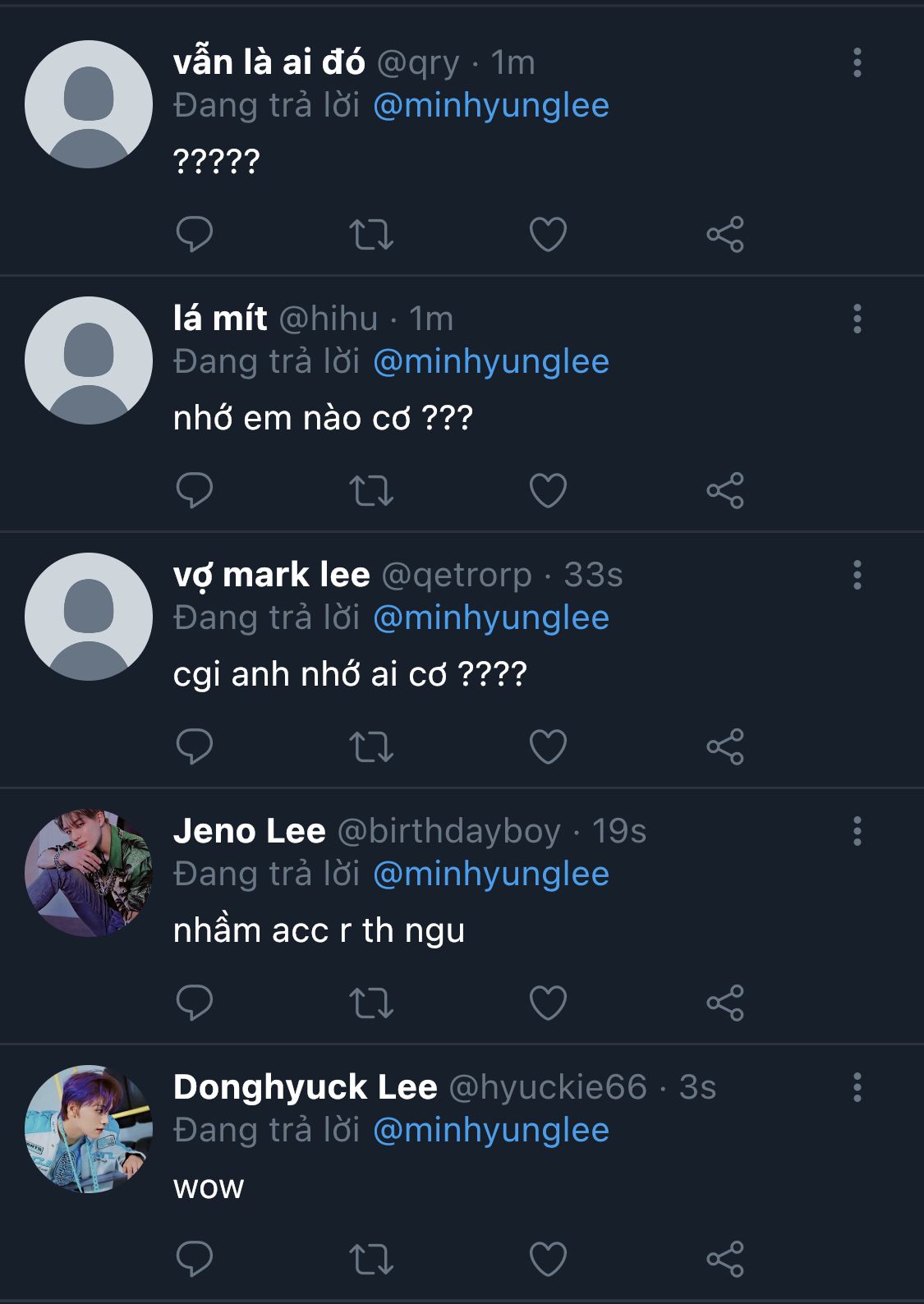The width and height of the screenshot is (924, 1304).
Task: Open Jeno Lee's profile picture
Action: click(x=89, y=873)
